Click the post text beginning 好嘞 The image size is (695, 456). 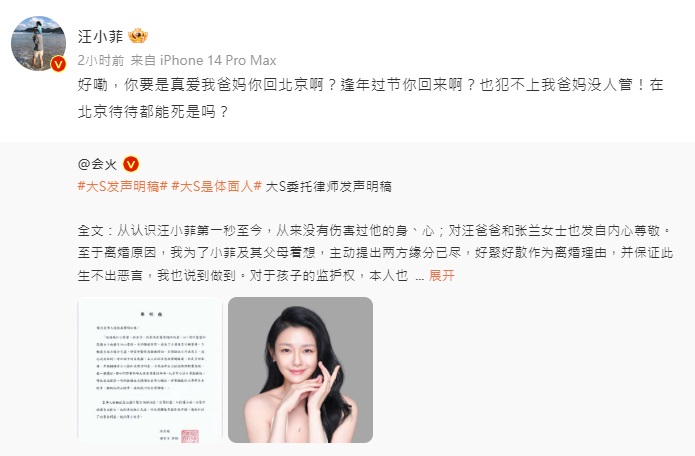(x=371, y=98)
